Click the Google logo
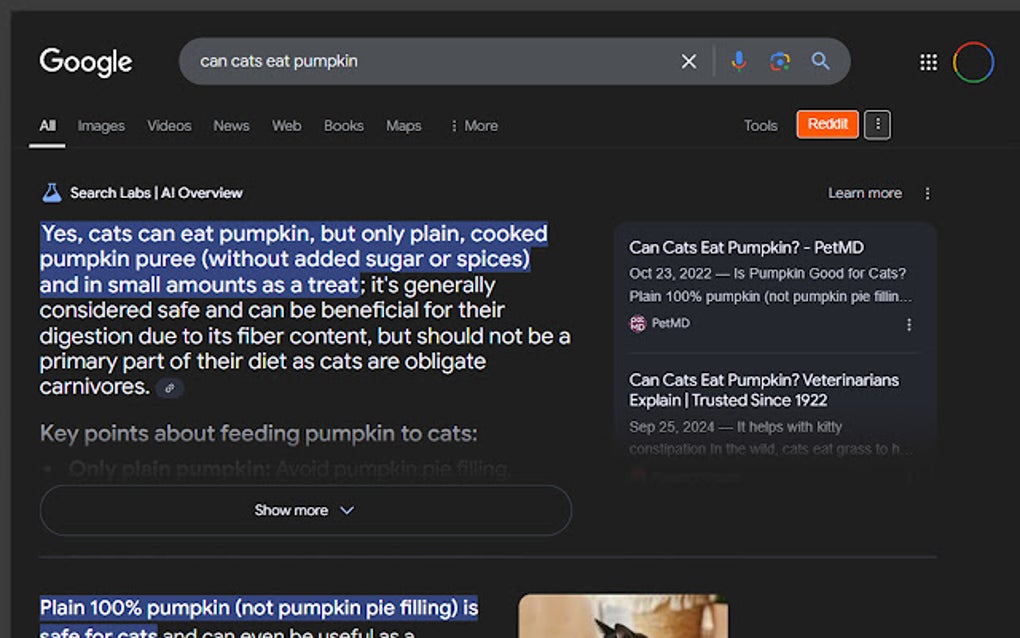Viewport: 1020px width, 638px height. coord(85,62)
